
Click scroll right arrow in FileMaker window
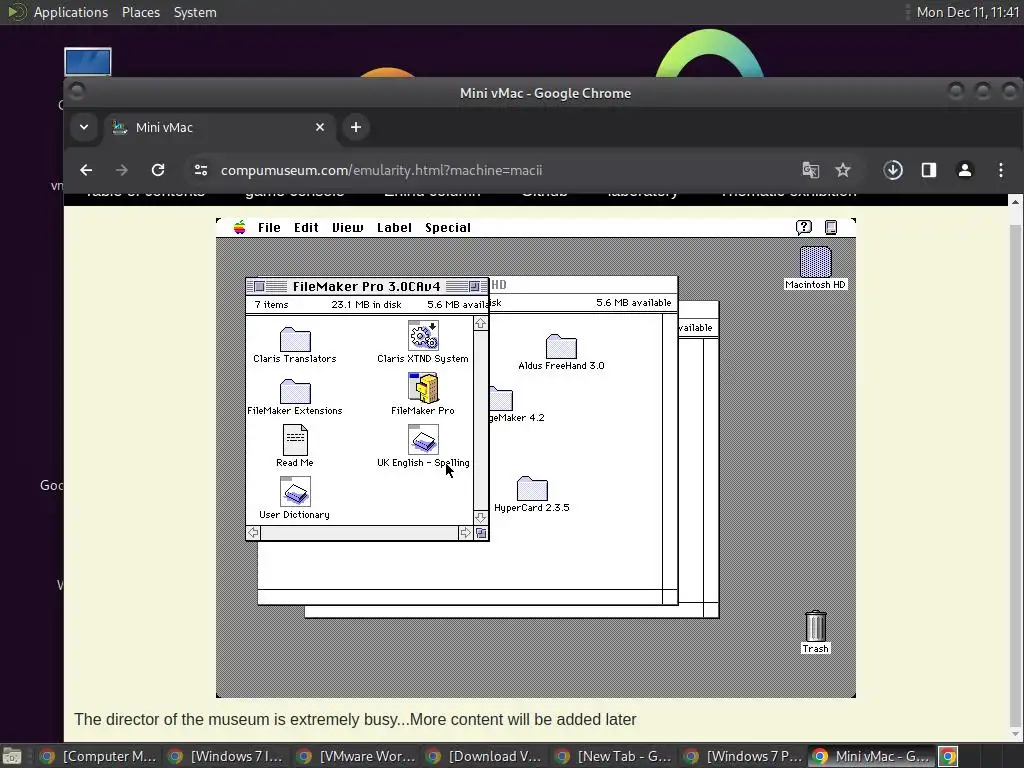pyautogui.click(x=465, y=533)
